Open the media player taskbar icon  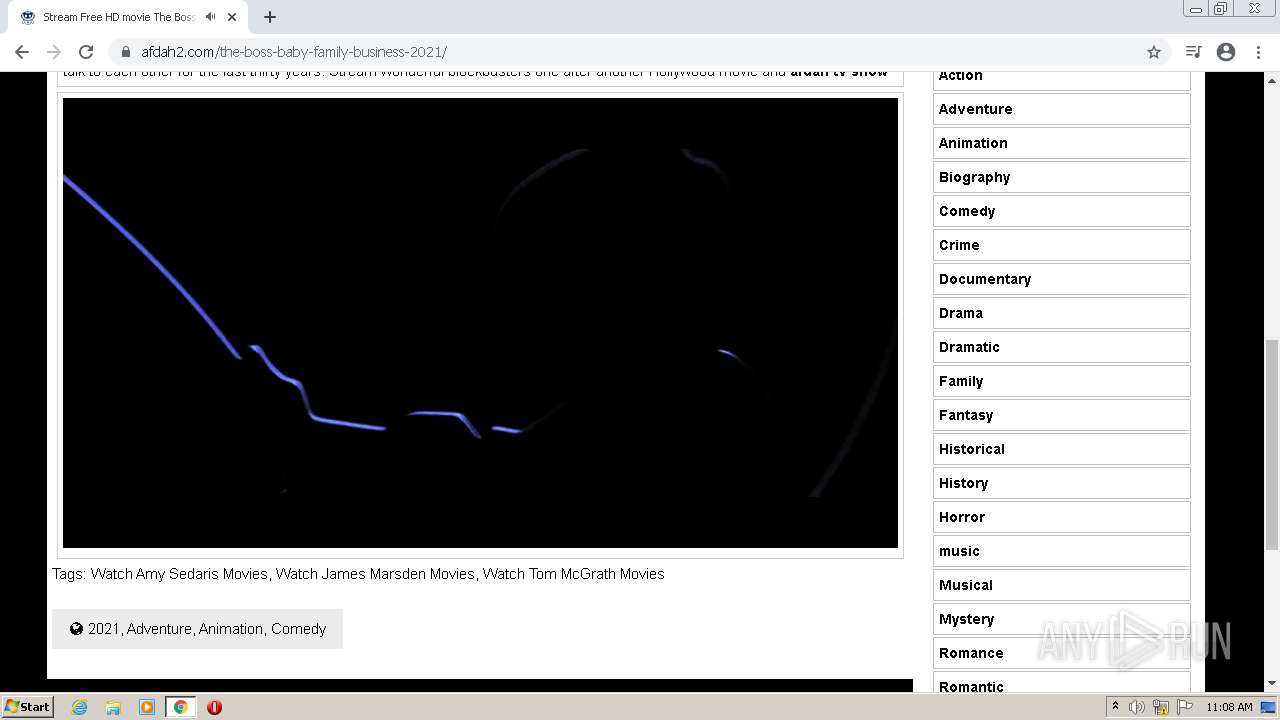pos(147,707)
